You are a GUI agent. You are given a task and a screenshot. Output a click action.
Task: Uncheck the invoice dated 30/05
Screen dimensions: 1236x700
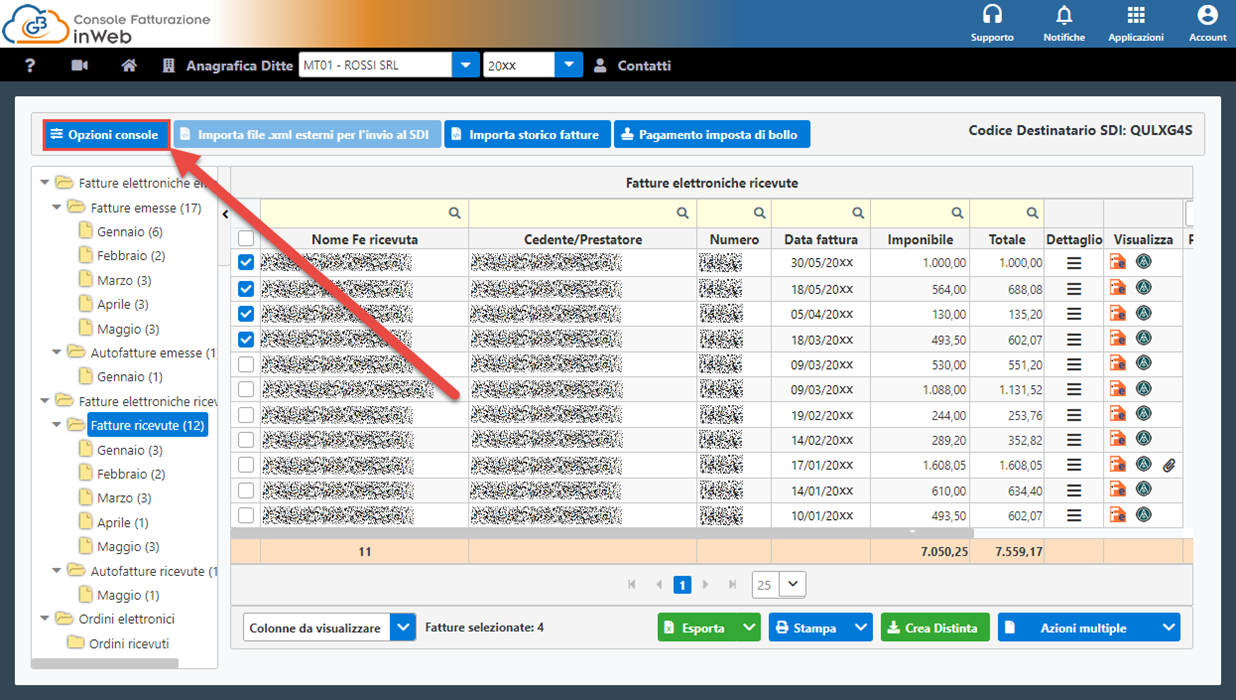pyautogui.click(x=246, y=263)
